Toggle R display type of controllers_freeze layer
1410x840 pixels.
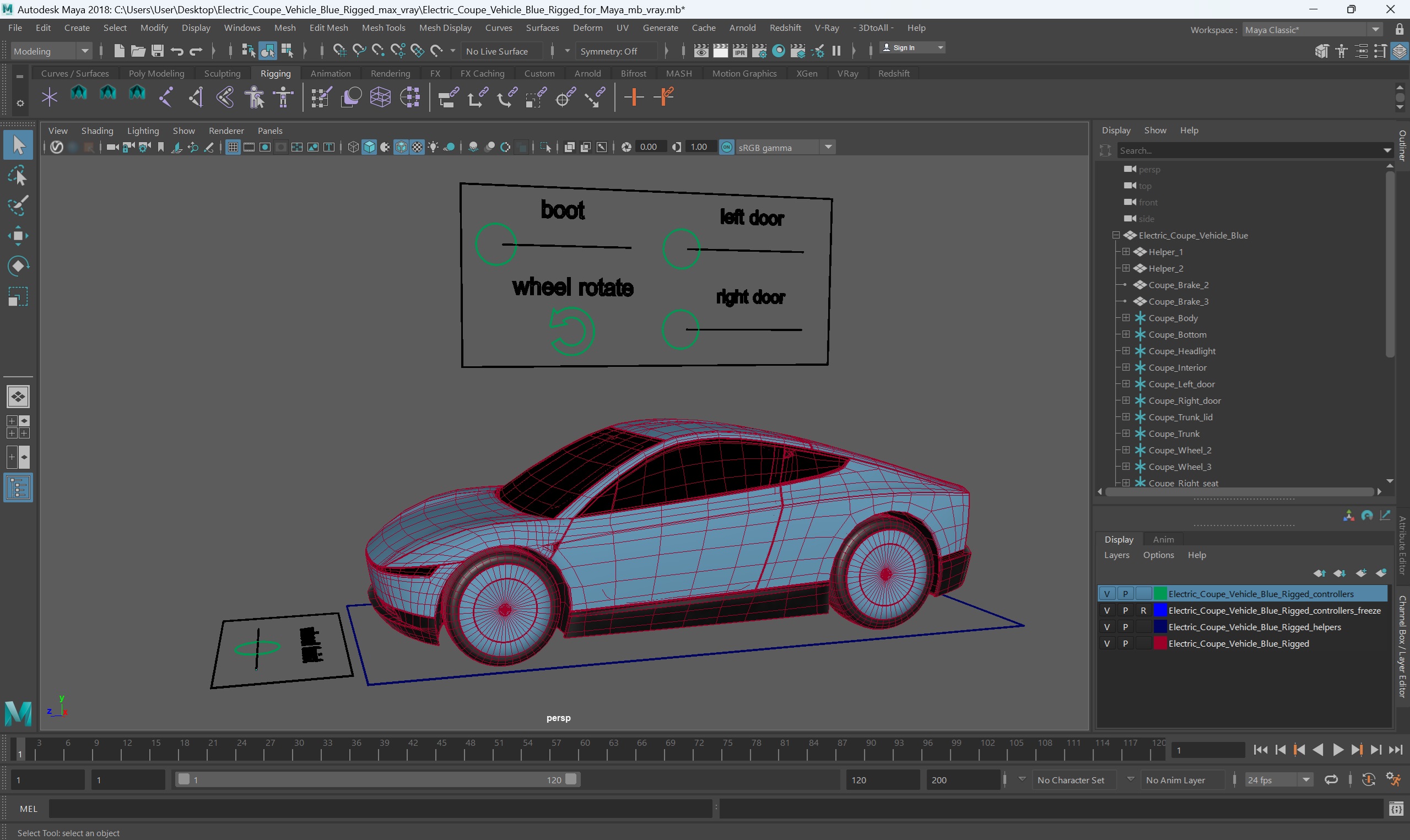coord(1143,610)
